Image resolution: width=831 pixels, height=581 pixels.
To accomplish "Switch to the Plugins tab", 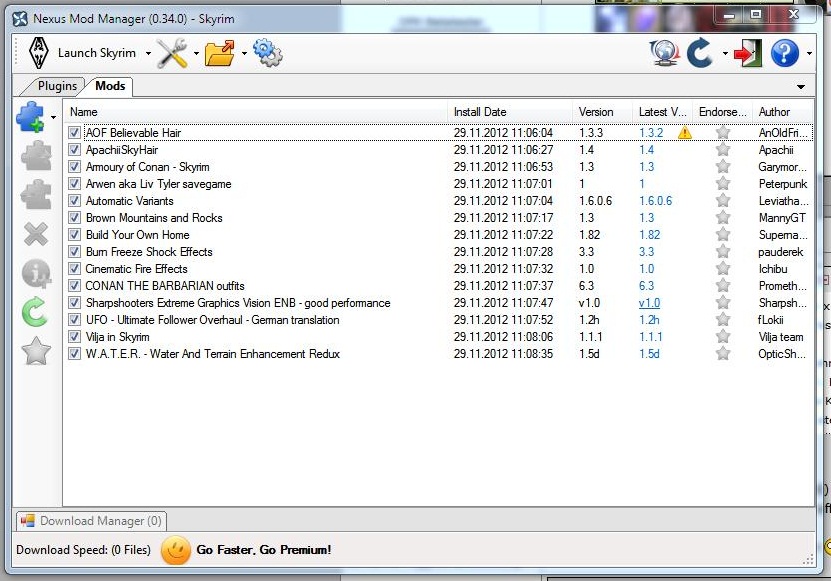I will pos(56,86).
